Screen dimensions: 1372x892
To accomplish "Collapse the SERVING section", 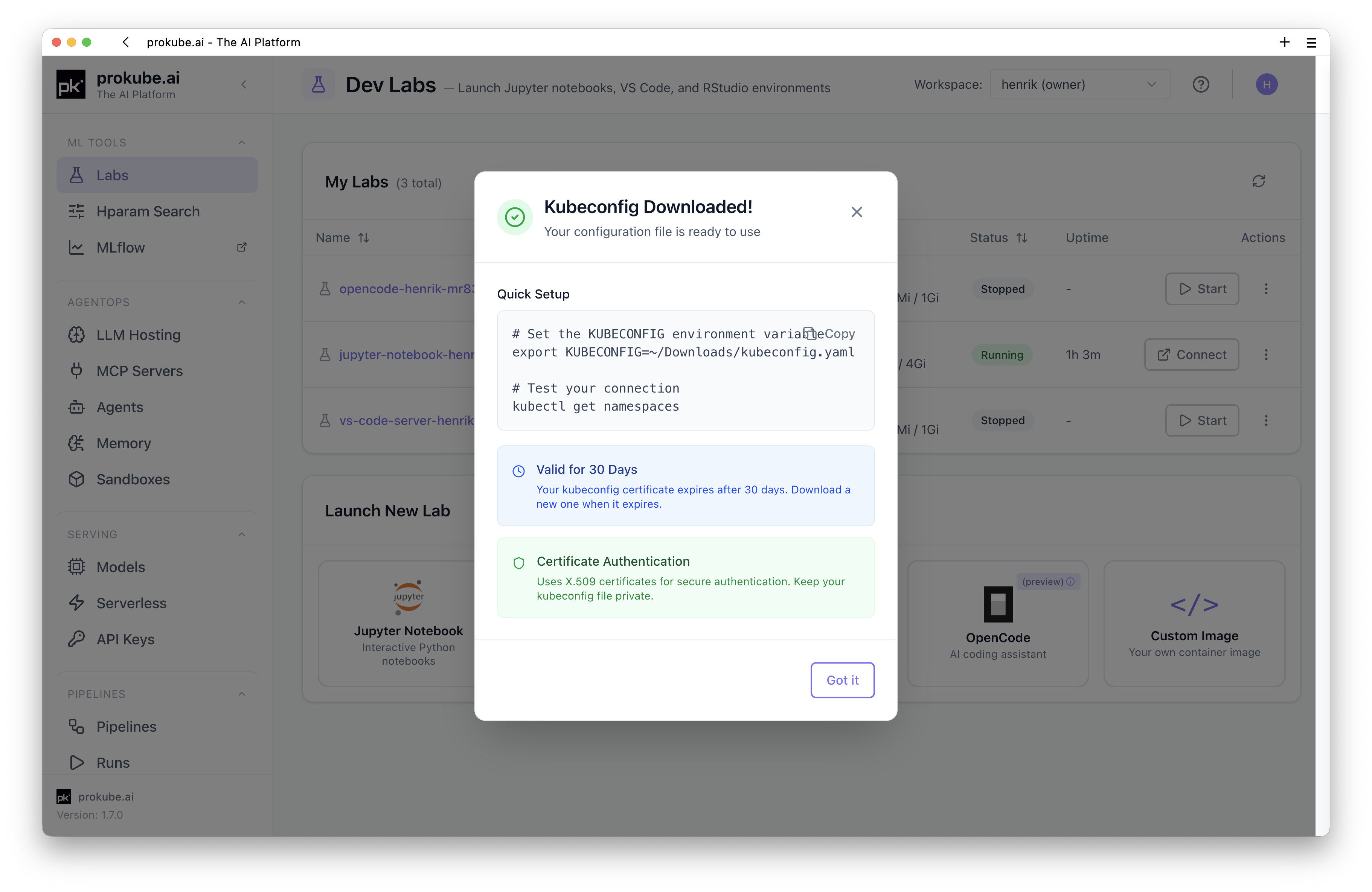I will [242, 534].
